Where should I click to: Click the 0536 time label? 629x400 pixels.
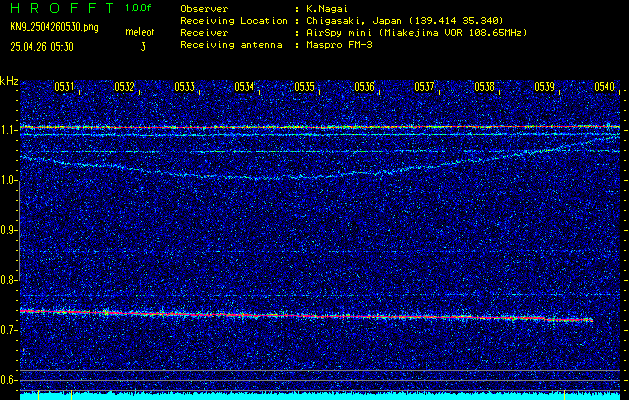point(364,87)
